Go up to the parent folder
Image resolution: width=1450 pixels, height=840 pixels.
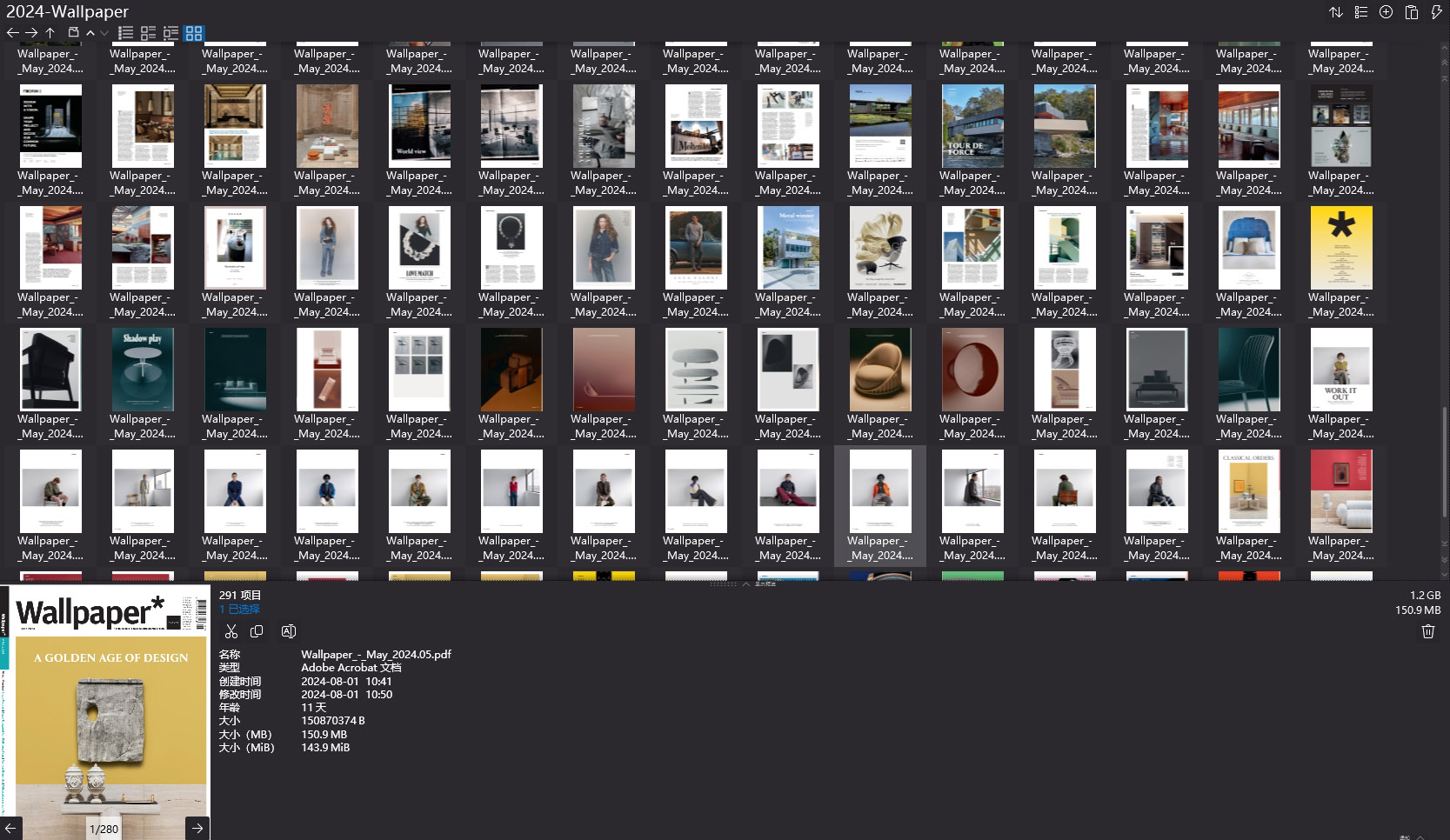coord(50,32)
